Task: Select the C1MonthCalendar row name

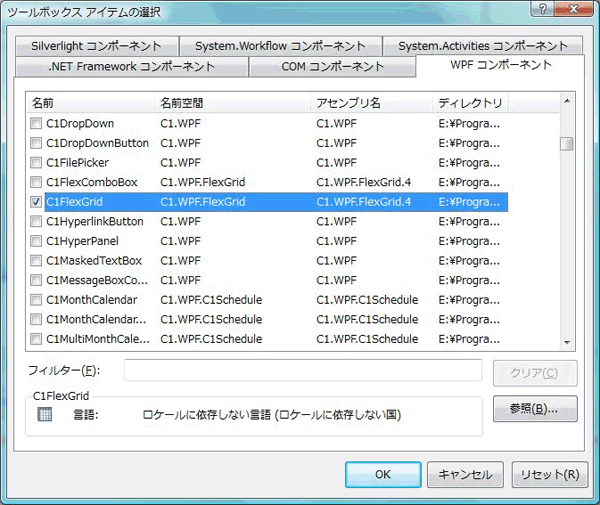Action: [x=92, y=300]
